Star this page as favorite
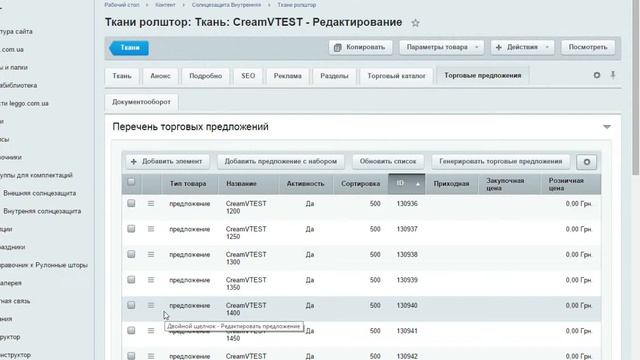Image resolution: width=640 pixels, height=360 pixels. (415, 23)
